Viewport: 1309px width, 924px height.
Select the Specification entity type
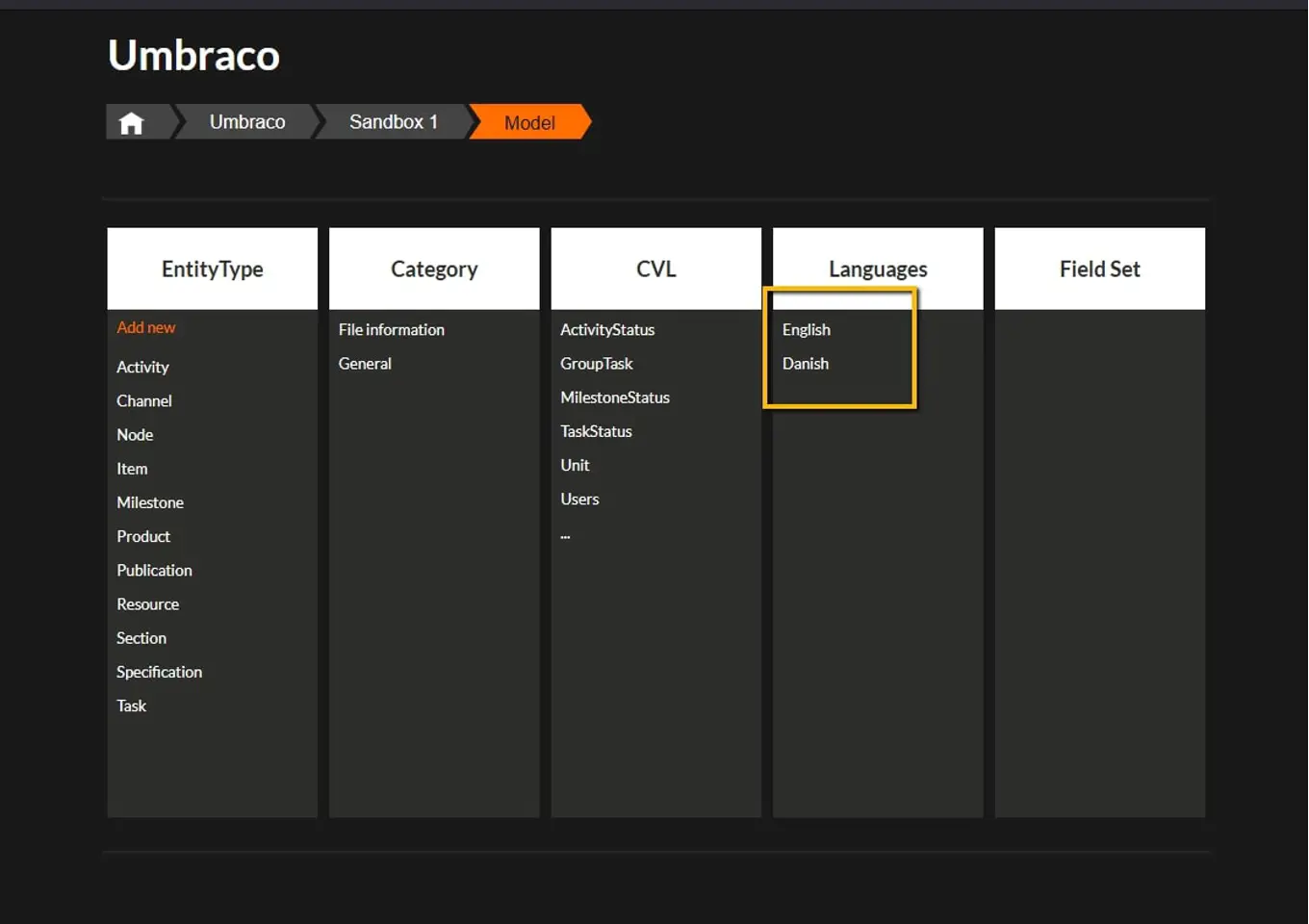(160, 672)
